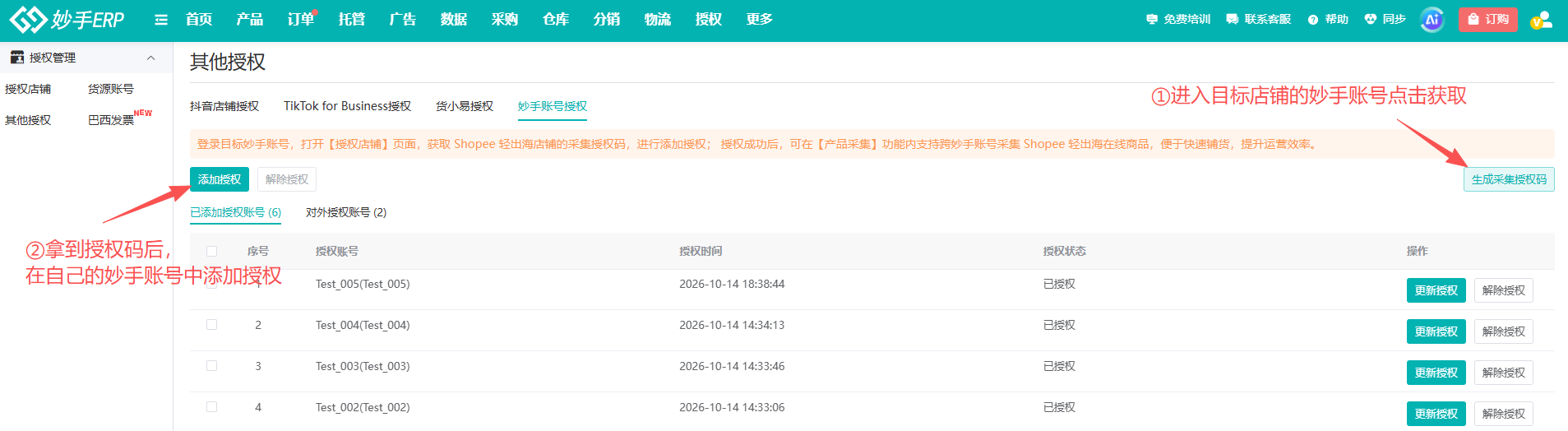Open the 托管 menu
Image resolution: width=1568 pixels, height=431 pixels.
click(x=352, y=19)
